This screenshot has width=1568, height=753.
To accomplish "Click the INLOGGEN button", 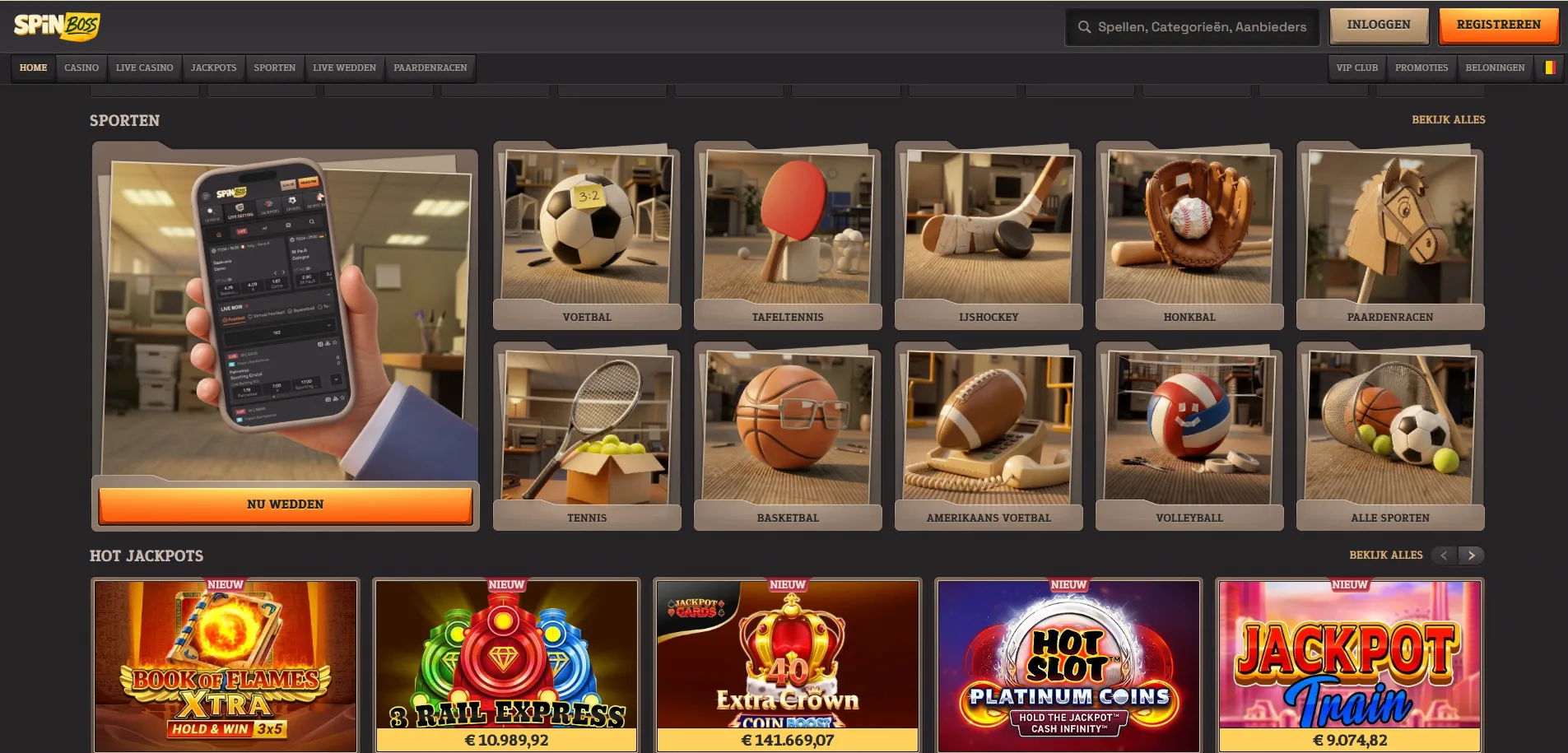I will [1379, 25].
